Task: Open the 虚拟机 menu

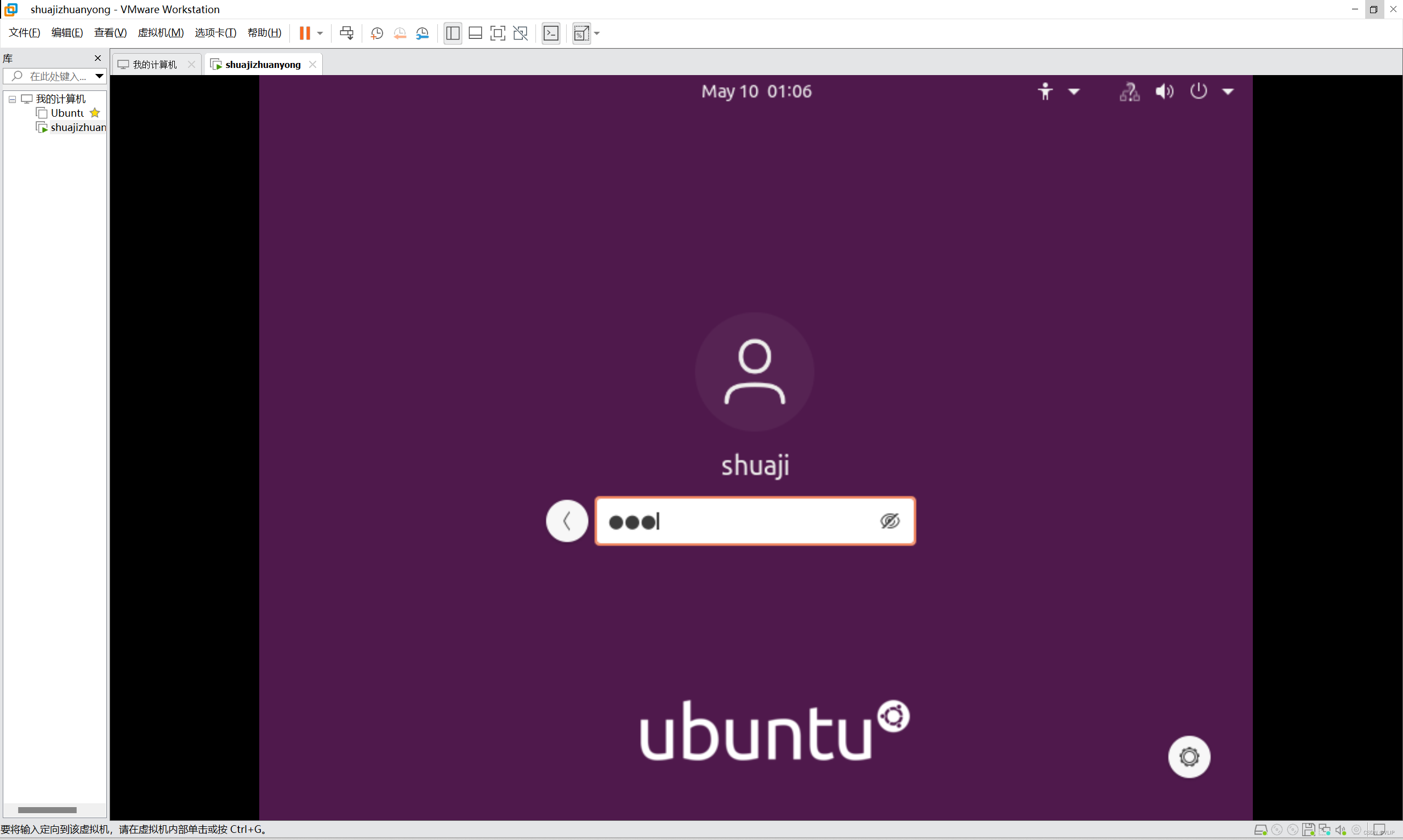Action: [x=161, y=32]
